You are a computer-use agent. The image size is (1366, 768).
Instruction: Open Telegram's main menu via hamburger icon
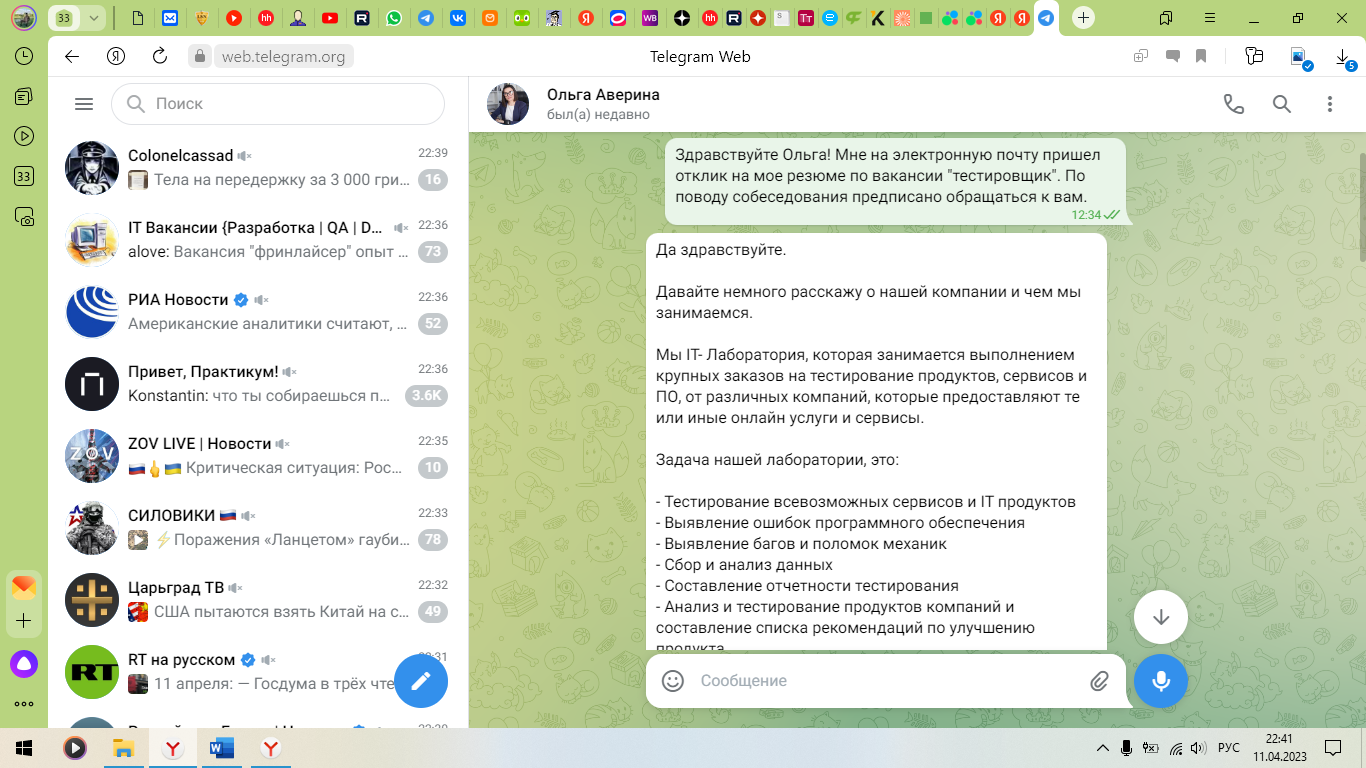click(84, 103)
